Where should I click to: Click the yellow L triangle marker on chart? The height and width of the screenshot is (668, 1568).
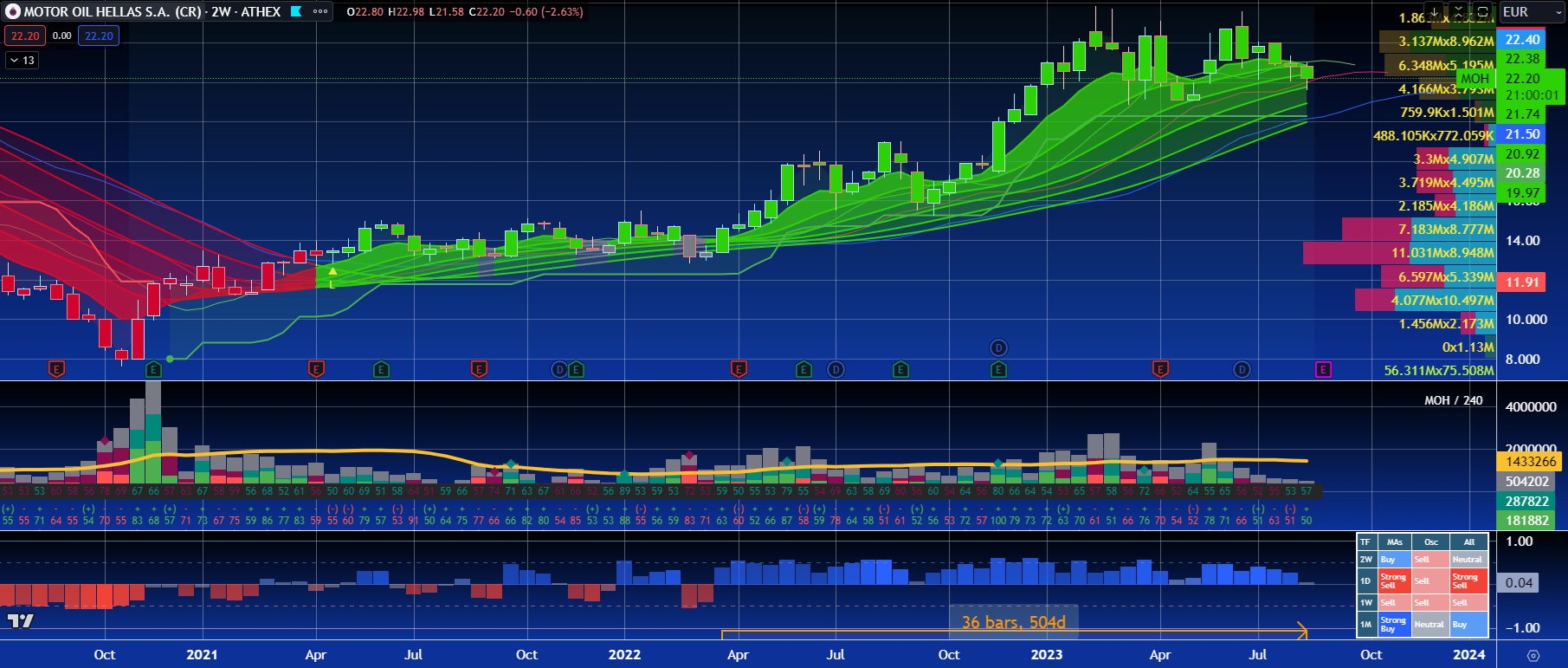coord(332,276)
